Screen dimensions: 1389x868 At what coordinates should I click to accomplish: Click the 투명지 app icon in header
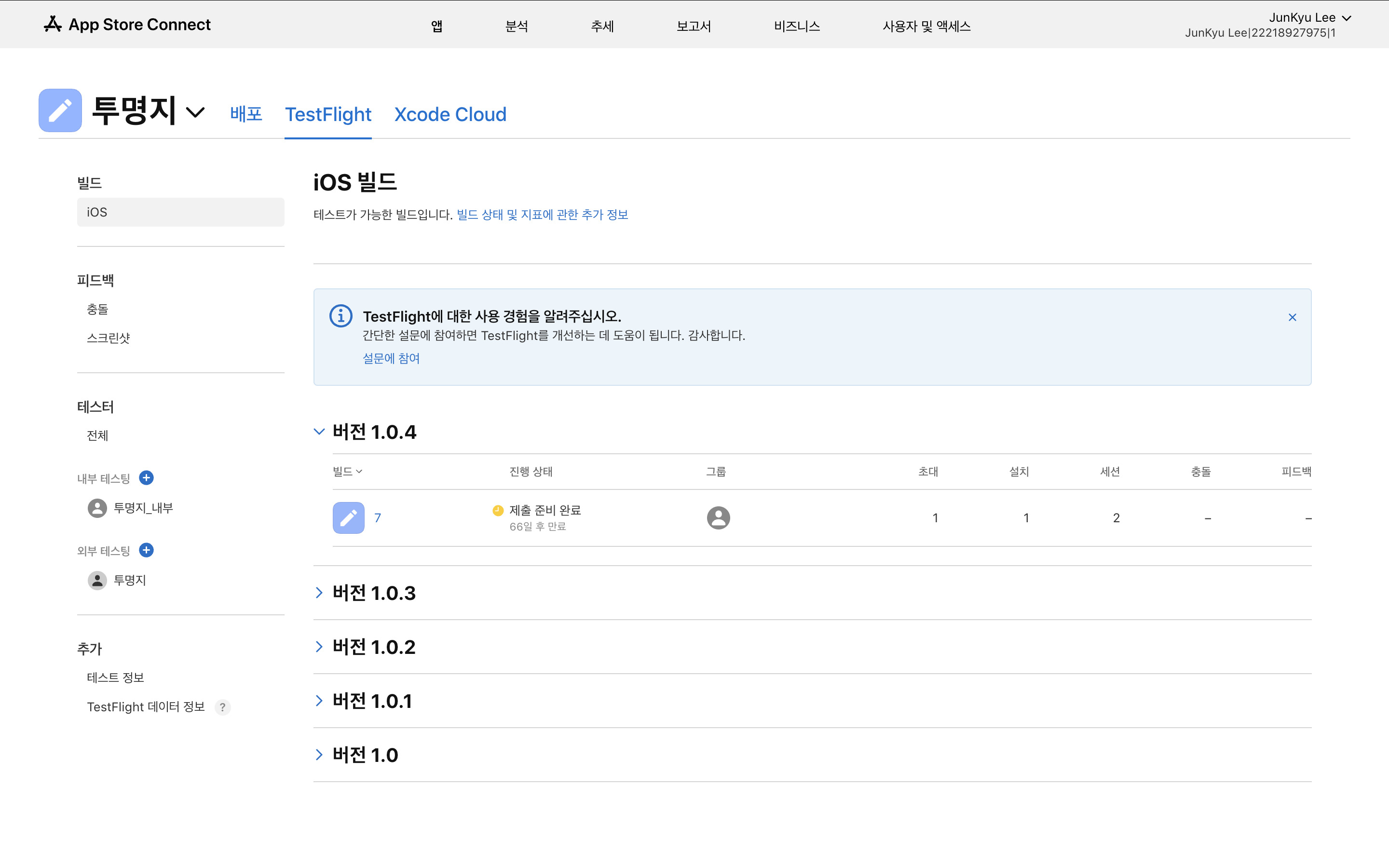pos(60,110)
